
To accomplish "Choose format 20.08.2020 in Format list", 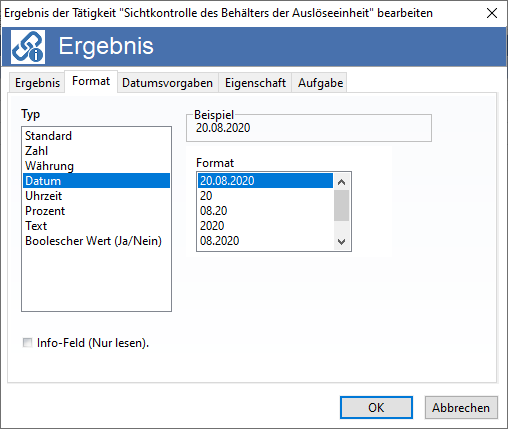I will pos(265,180).
